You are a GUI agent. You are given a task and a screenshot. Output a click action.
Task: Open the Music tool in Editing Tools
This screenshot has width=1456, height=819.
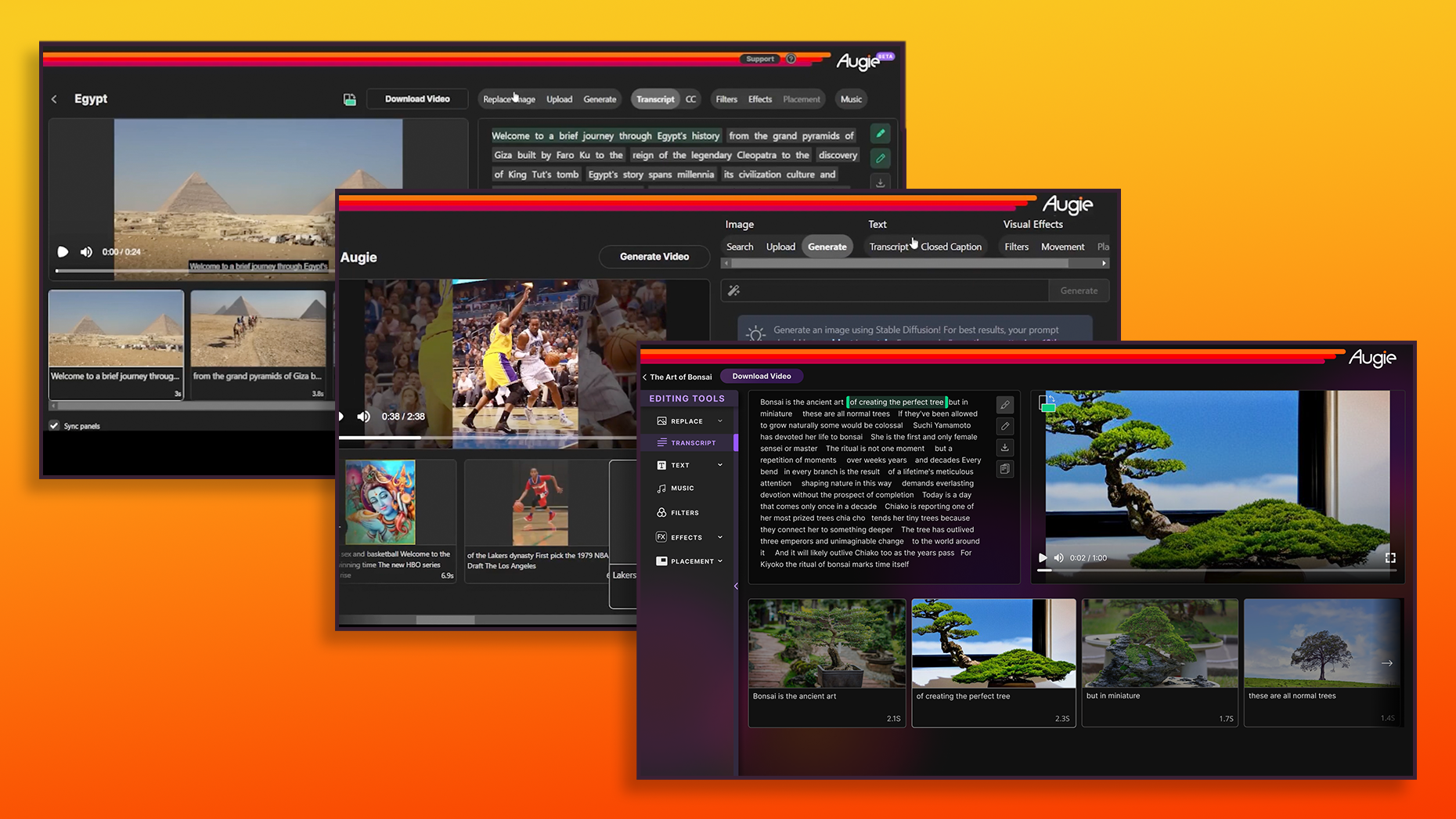[682, 489]
